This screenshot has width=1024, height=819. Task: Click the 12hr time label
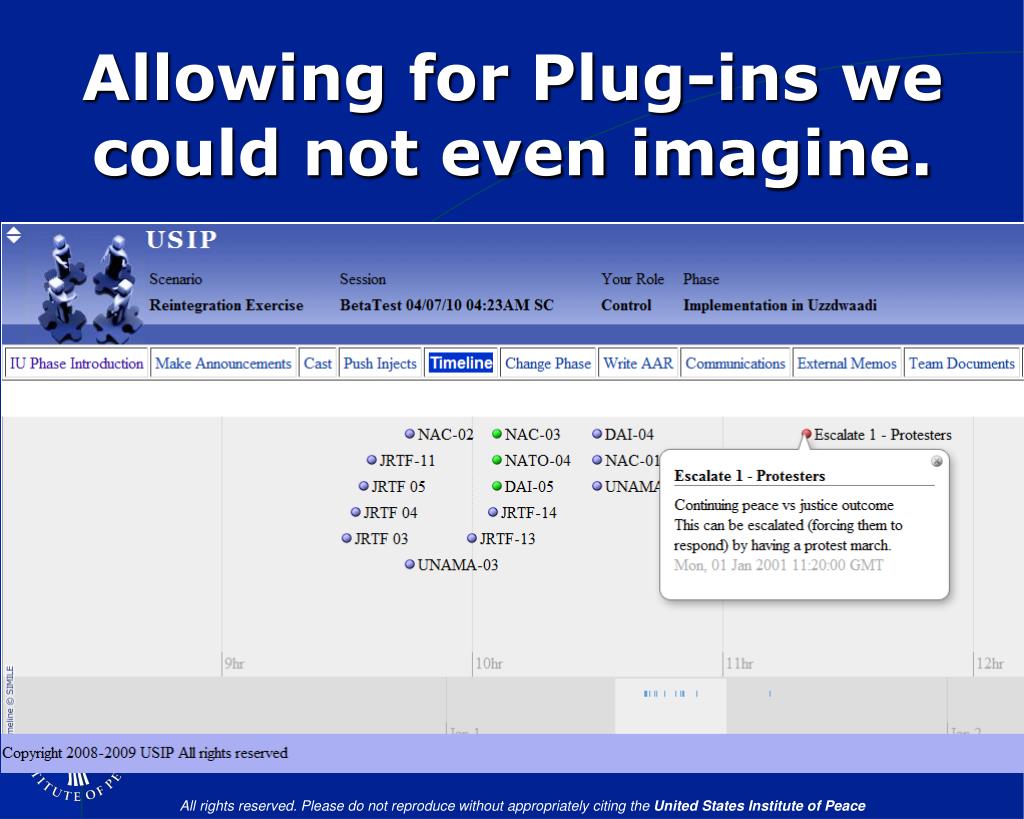(x=990, y=664)
